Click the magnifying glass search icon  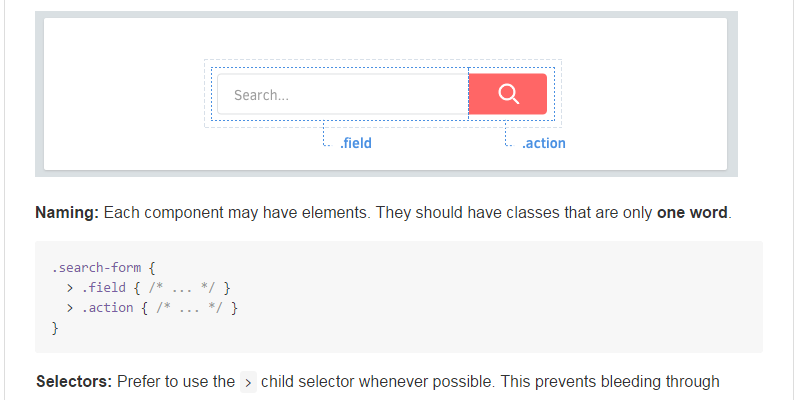508,94
